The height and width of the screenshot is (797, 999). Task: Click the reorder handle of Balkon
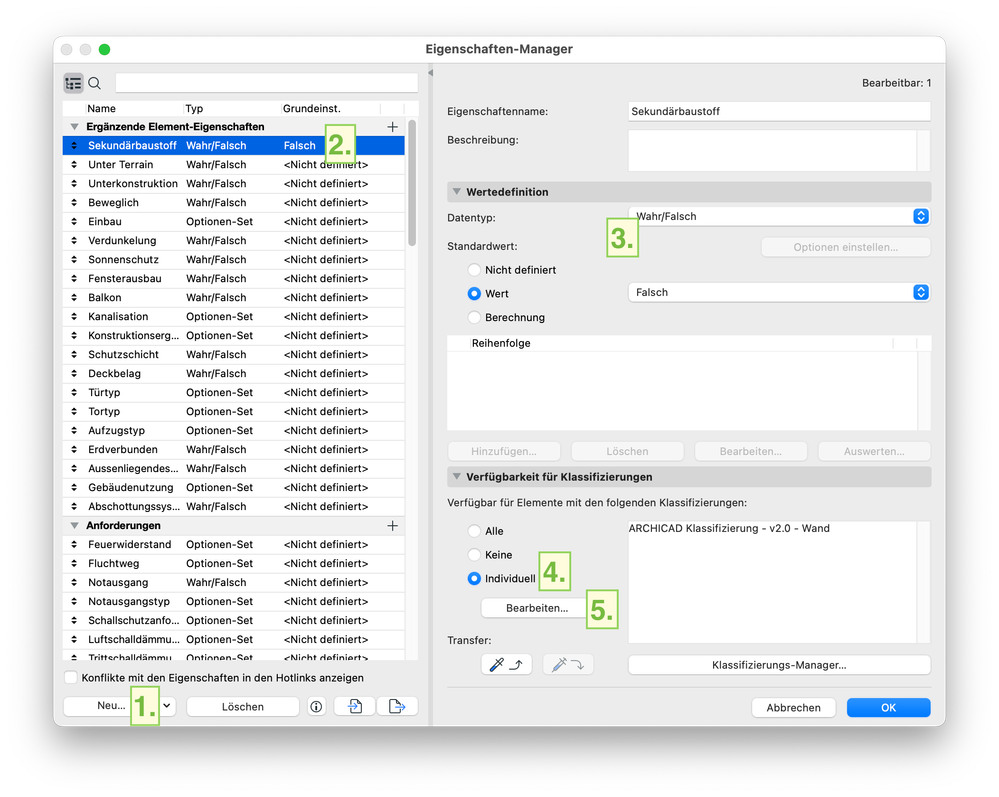point(74,298)
